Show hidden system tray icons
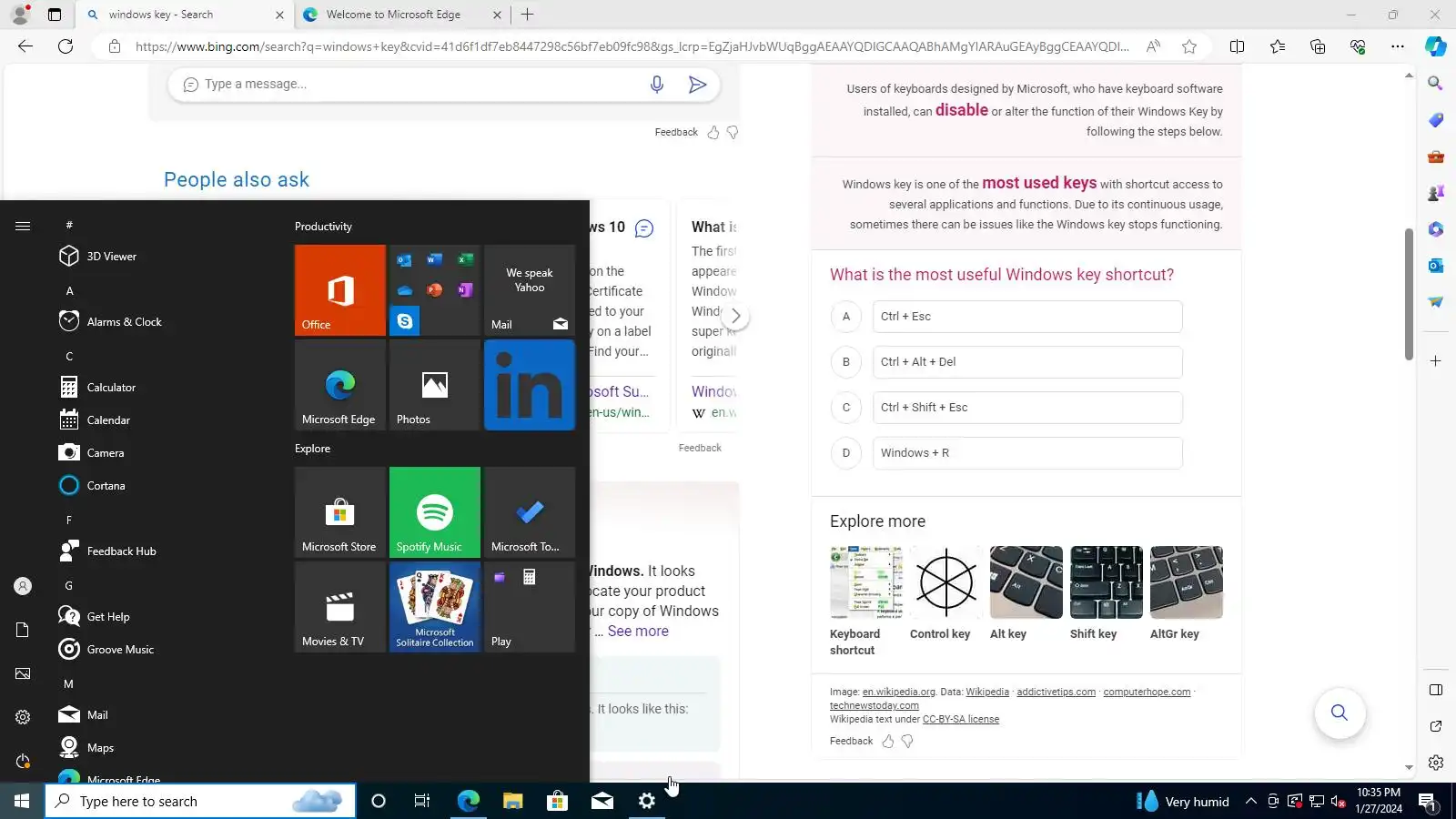1456x819 pixels. [1251, 801]
